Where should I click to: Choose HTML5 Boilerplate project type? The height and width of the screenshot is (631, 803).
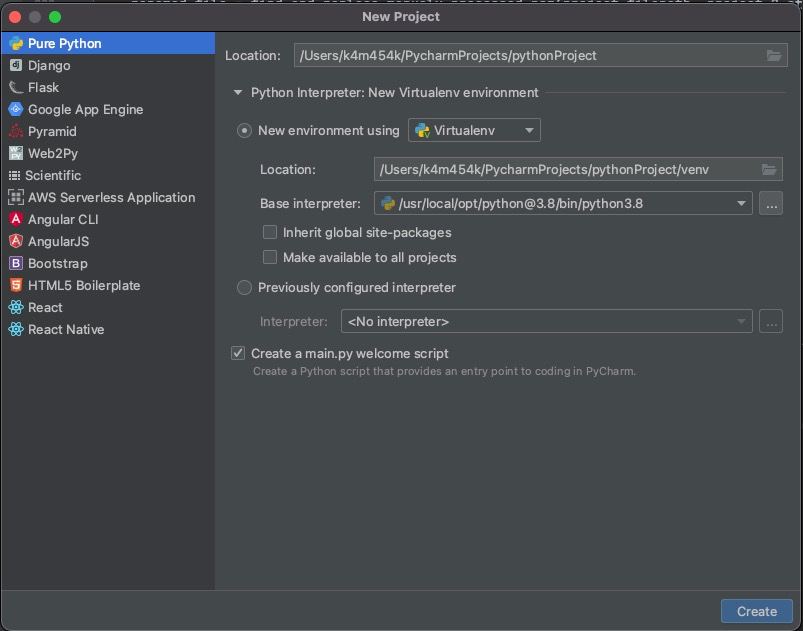pos(108,286)
